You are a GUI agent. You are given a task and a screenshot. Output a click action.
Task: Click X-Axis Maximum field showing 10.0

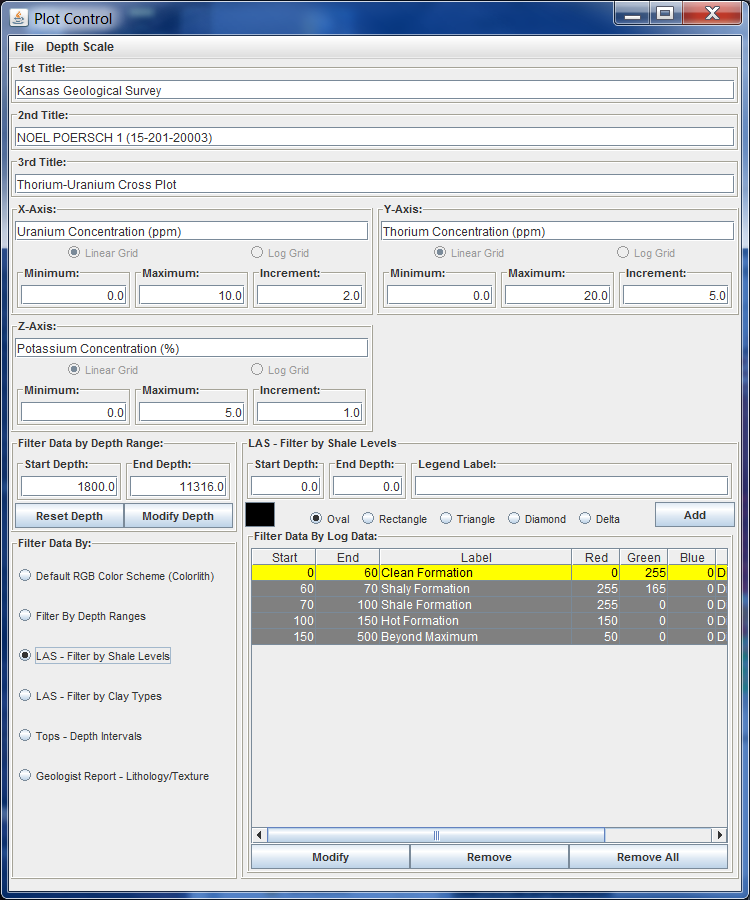point(191,295)
